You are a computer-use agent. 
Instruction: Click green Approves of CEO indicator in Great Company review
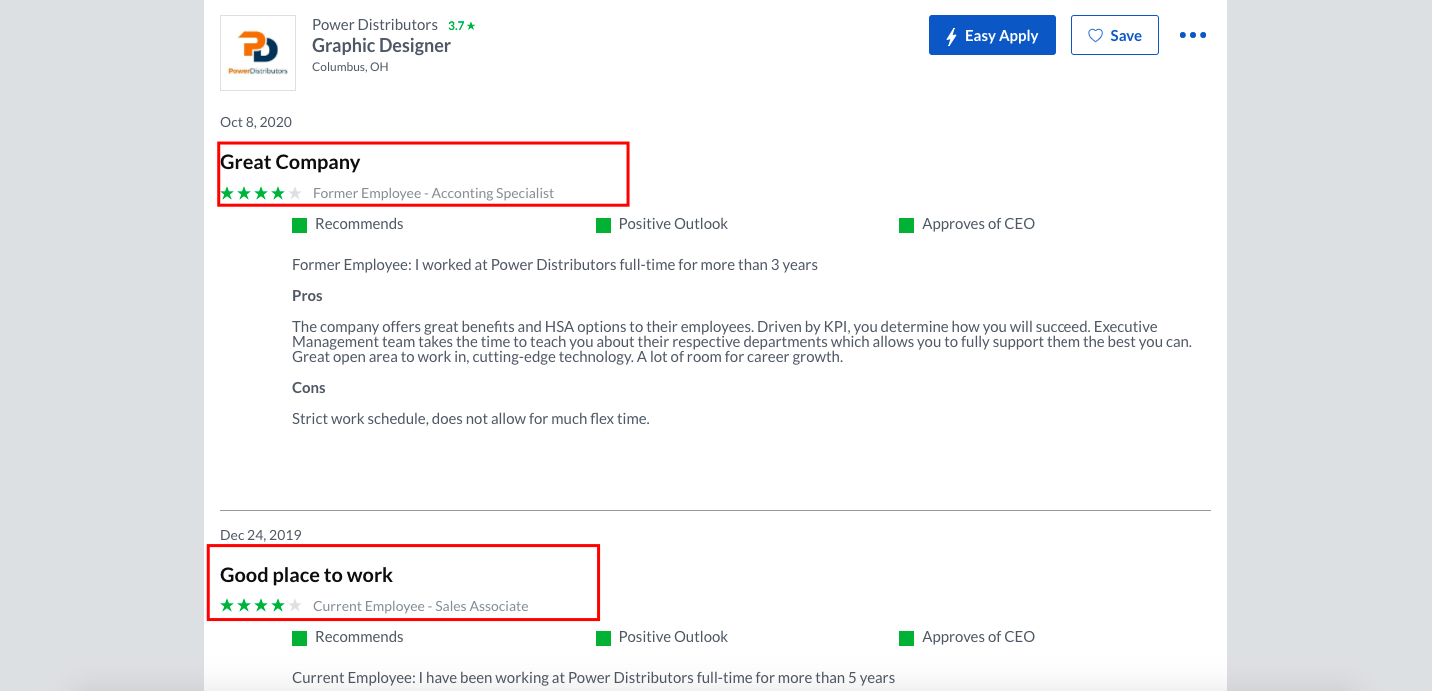pos(906,225)
